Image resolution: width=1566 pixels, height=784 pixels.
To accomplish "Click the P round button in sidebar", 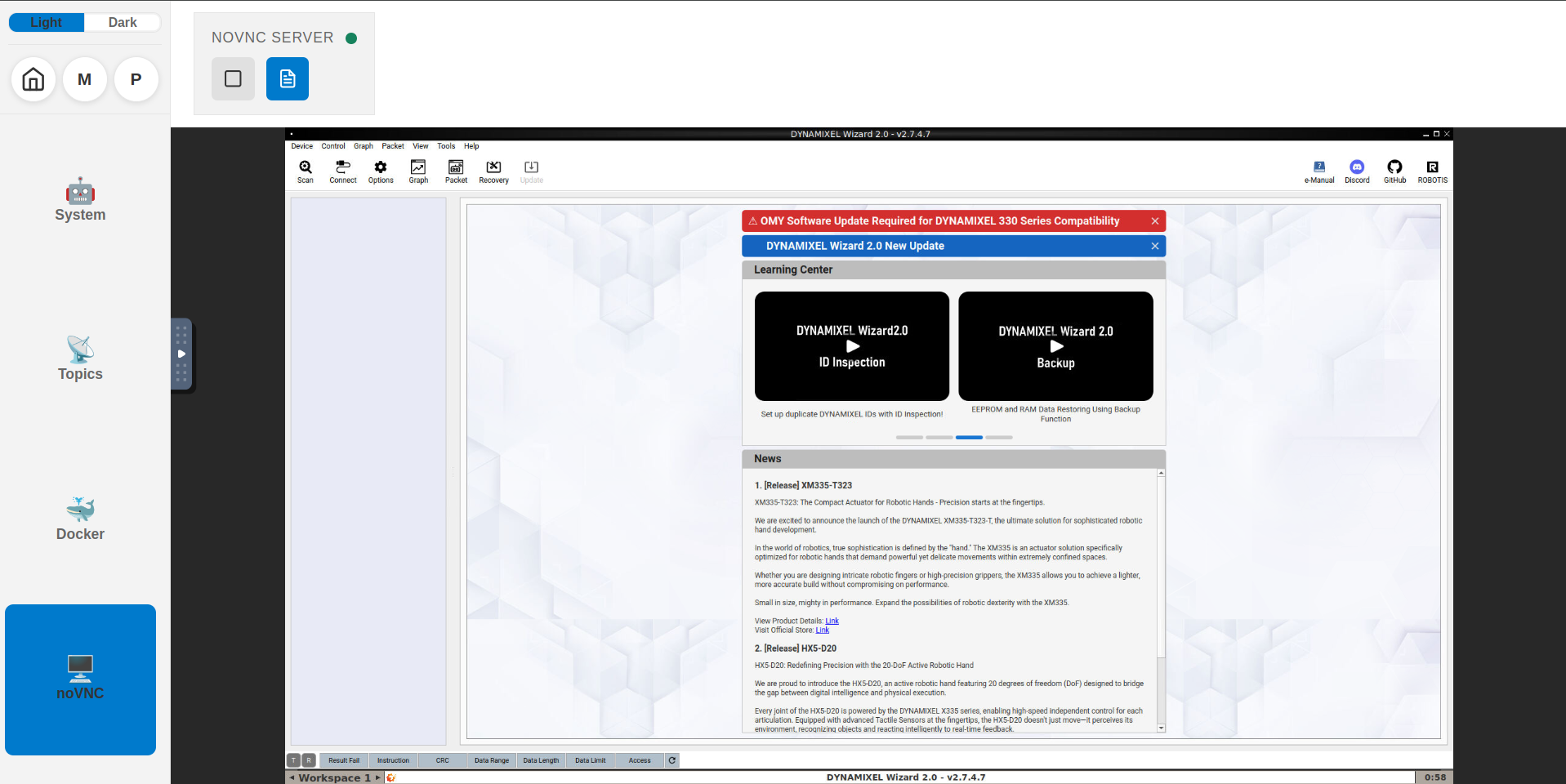I will [136, 79].
